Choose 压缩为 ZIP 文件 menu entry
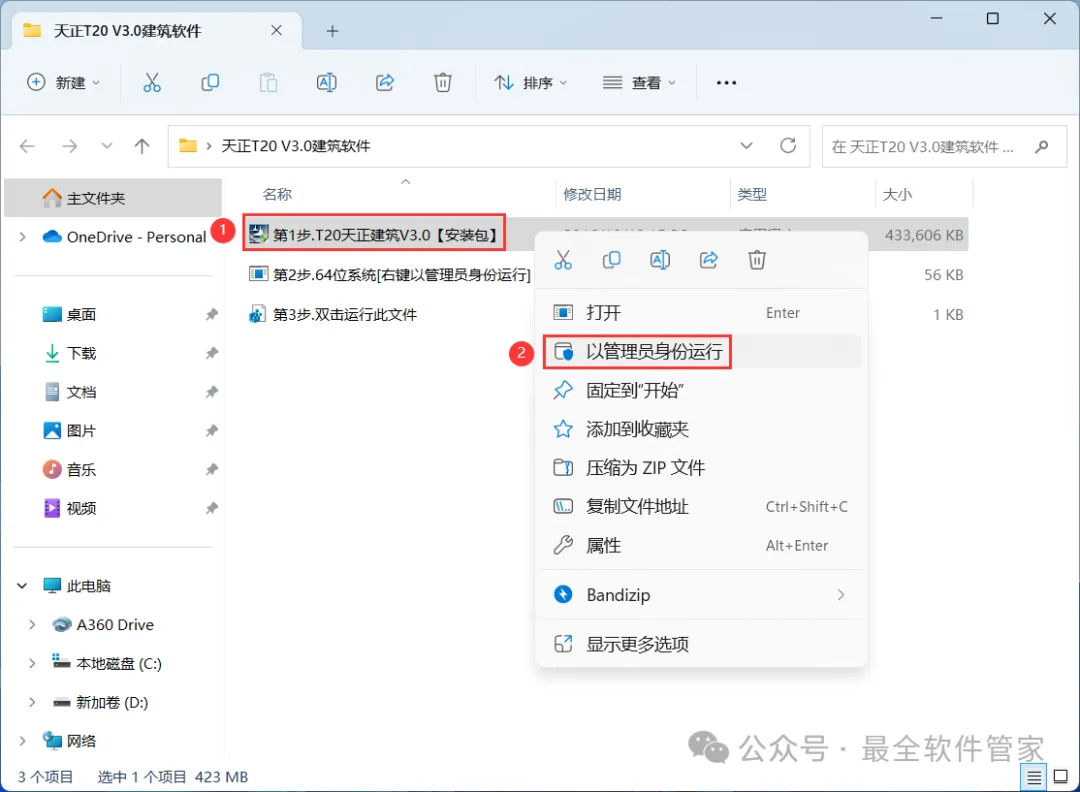 (x=701, y=468)
